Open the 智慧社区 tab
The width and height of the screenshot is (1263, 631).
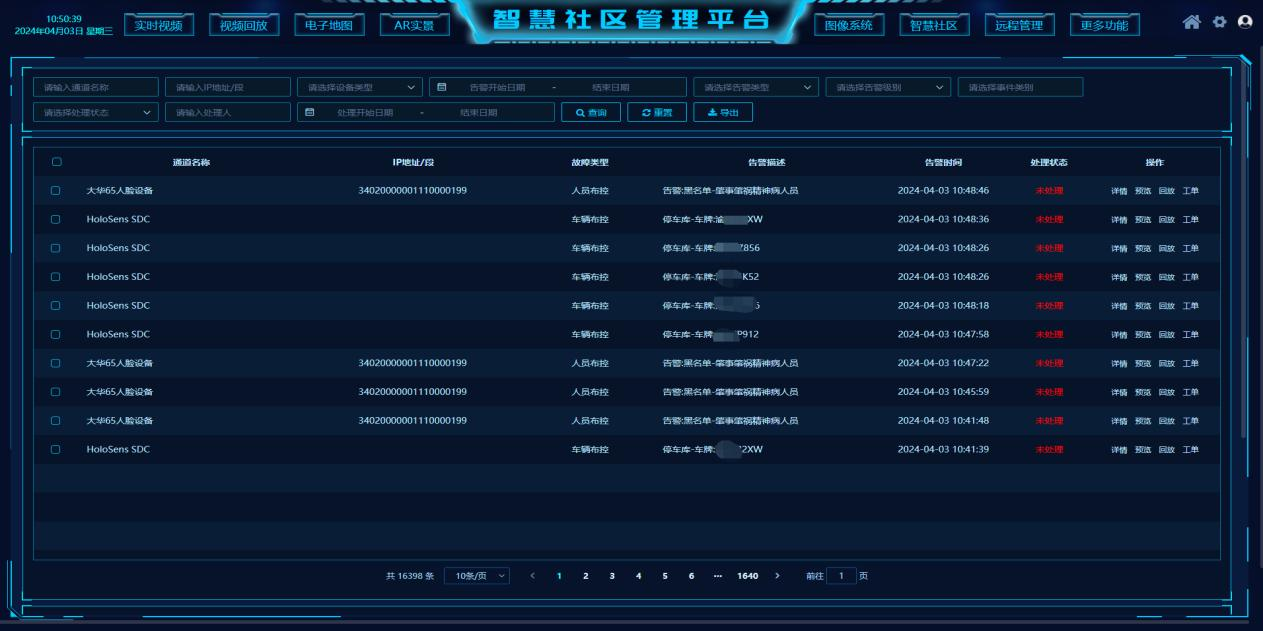(934, 25)
